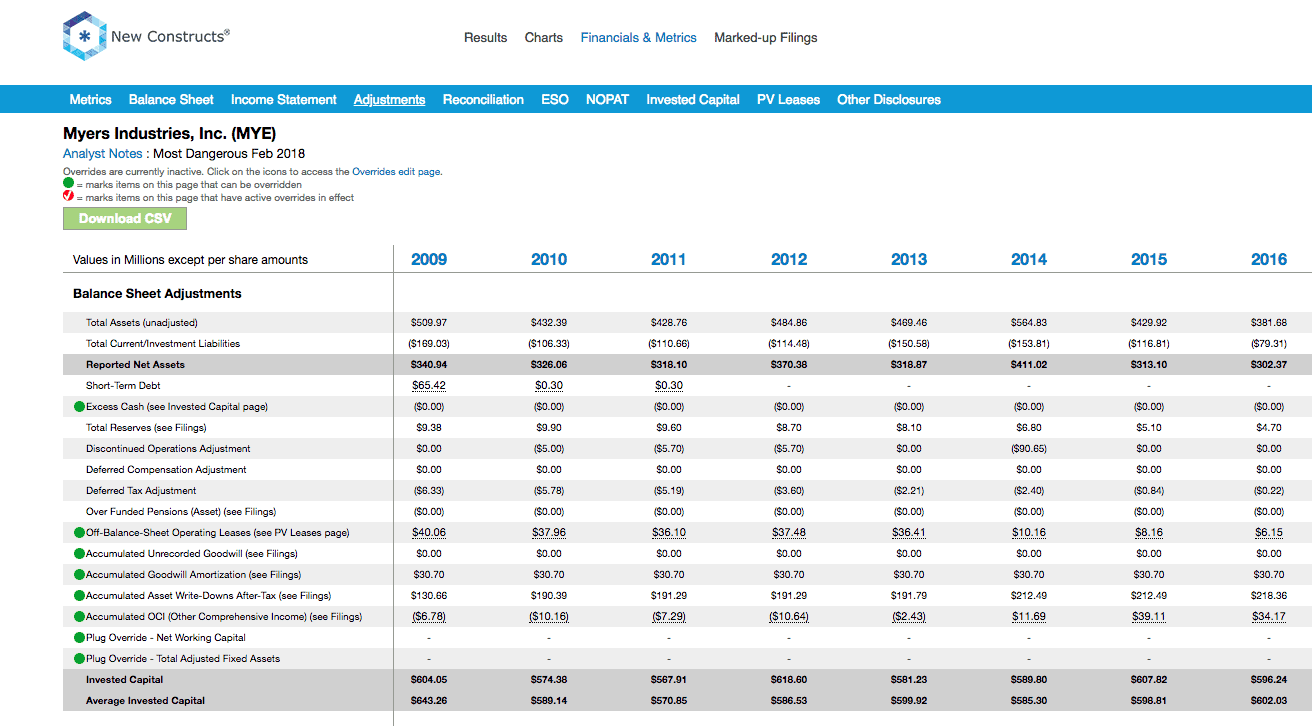Screen dimensions: 1312x726
Task: Click 2016 operating leases value $6.15
Action: (x=1269, y=533)
